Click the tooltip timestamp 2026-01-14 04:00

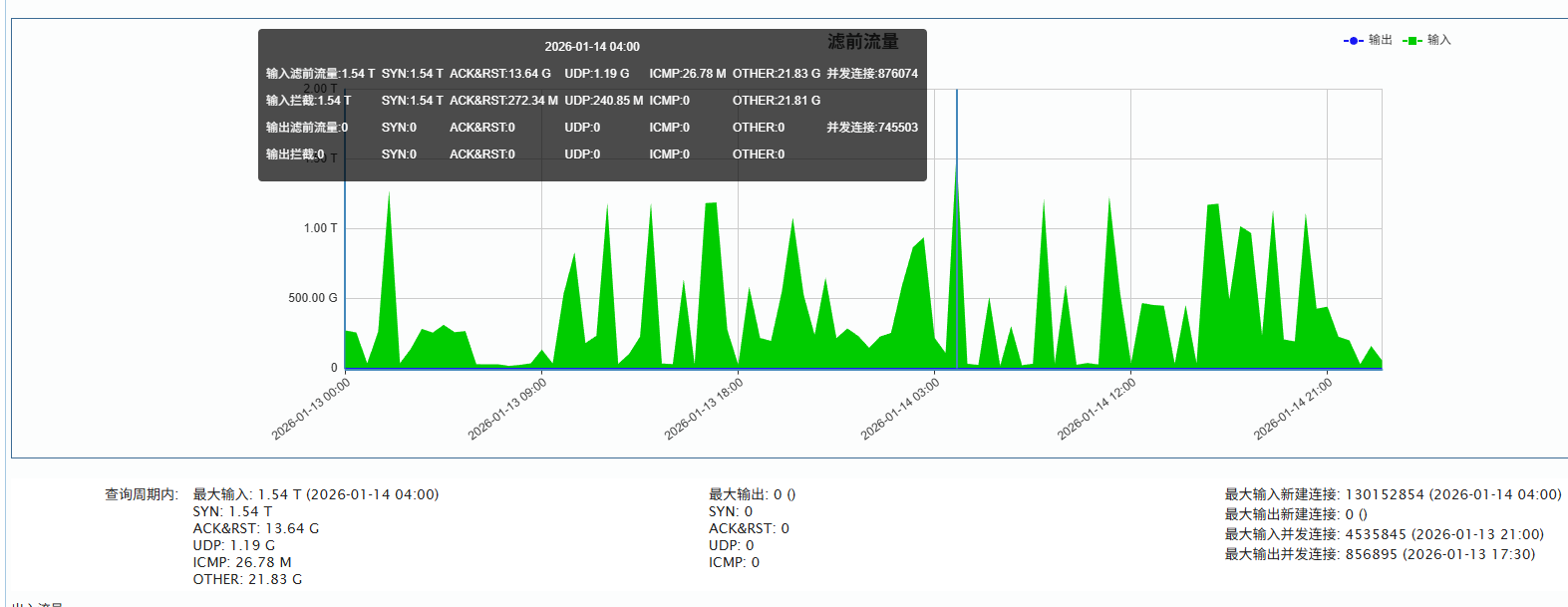(592, 47)
